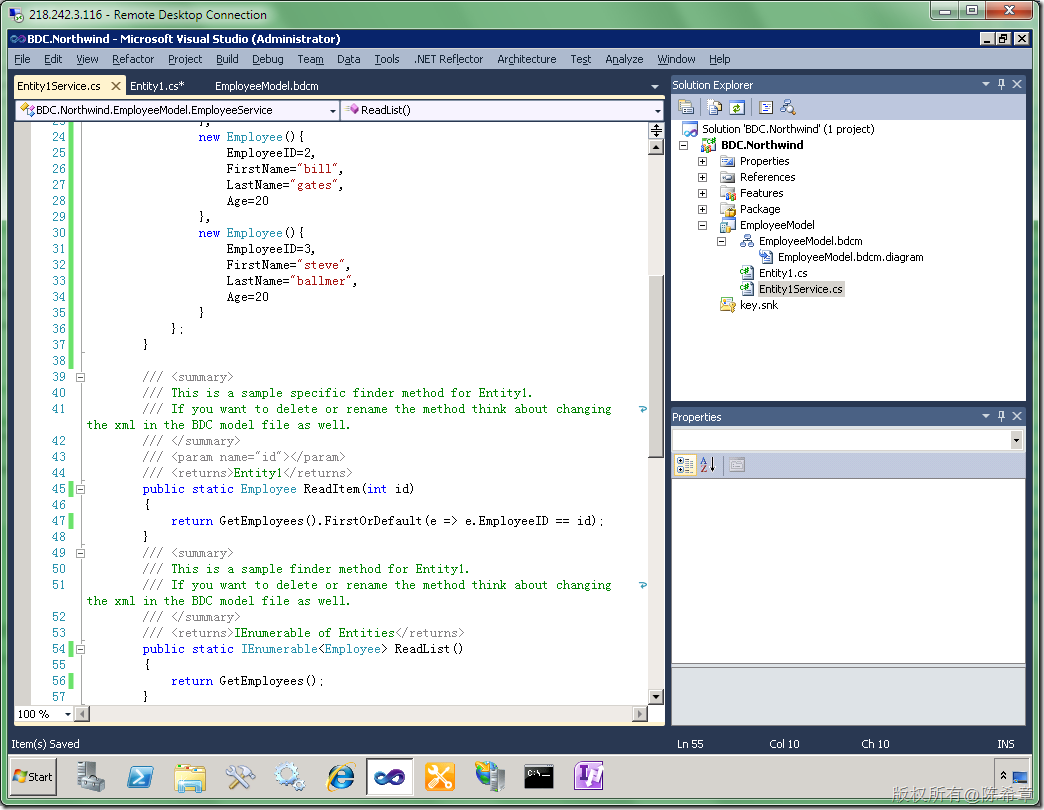
Task: Open the active files tab list dropdown
Action: click(x=654, y=87)
